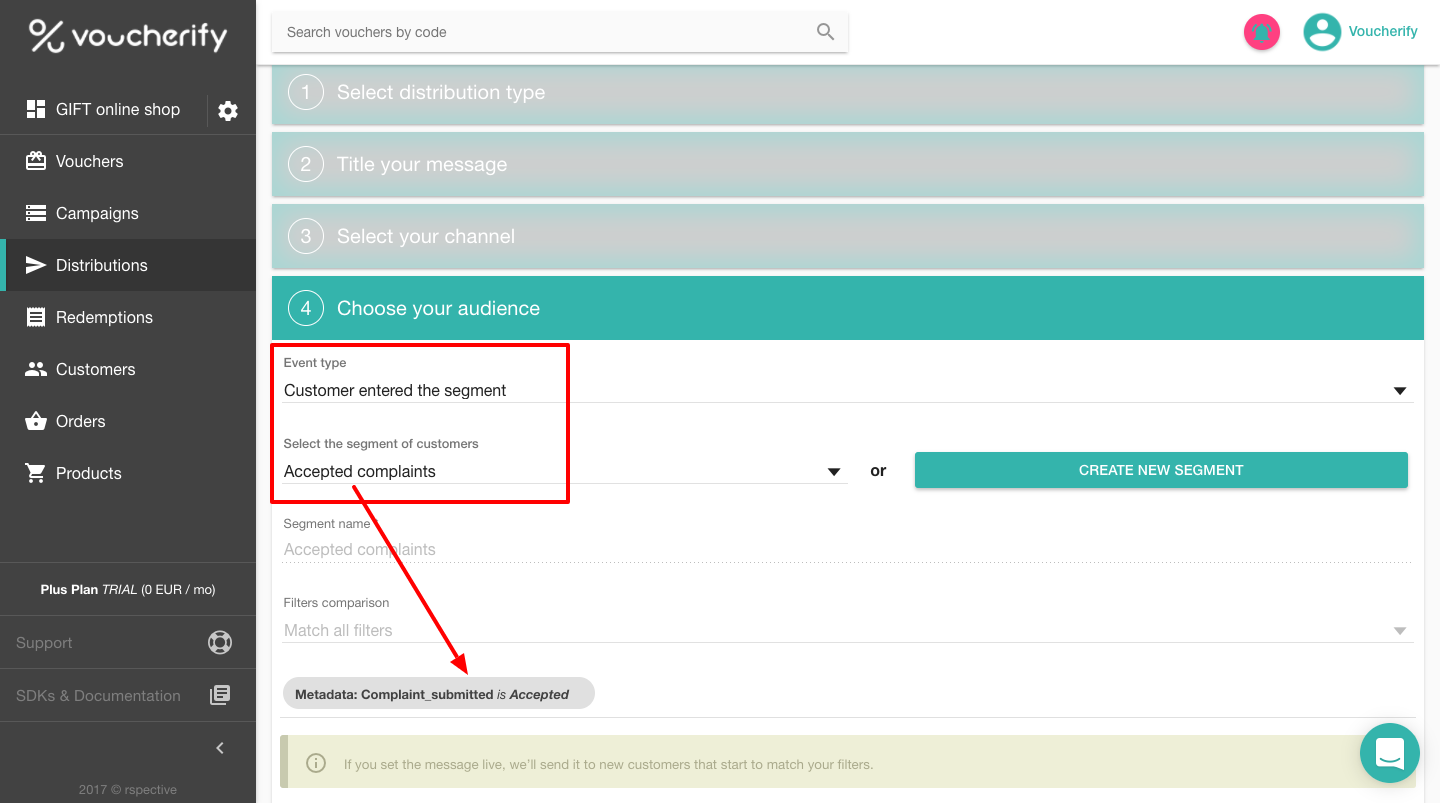Go to Campaigns in the sidebar
Screen dimensions: 1440x803
pyautogui.click(x=97, y=213)
